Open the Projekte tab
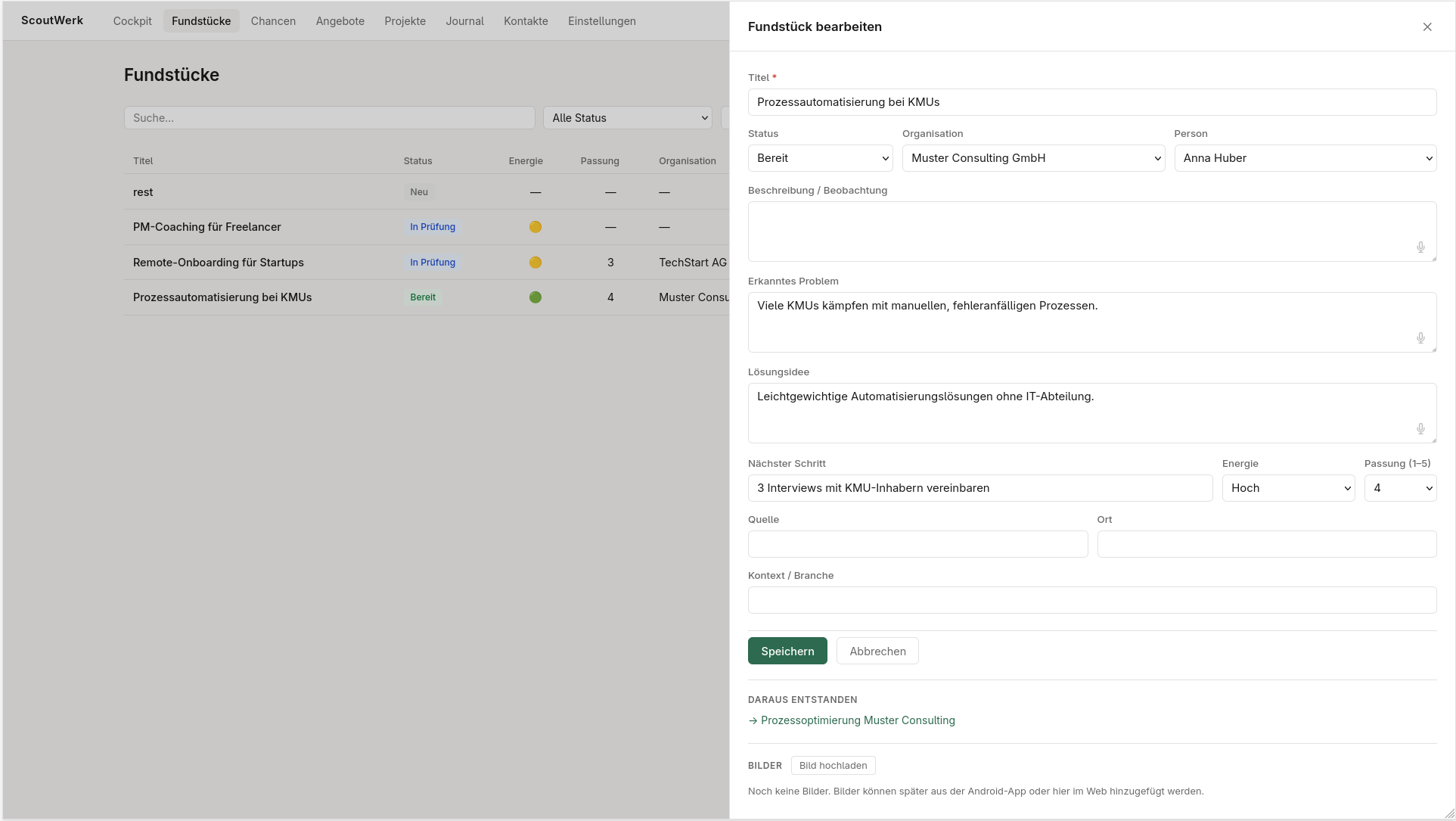 (405, 21)
